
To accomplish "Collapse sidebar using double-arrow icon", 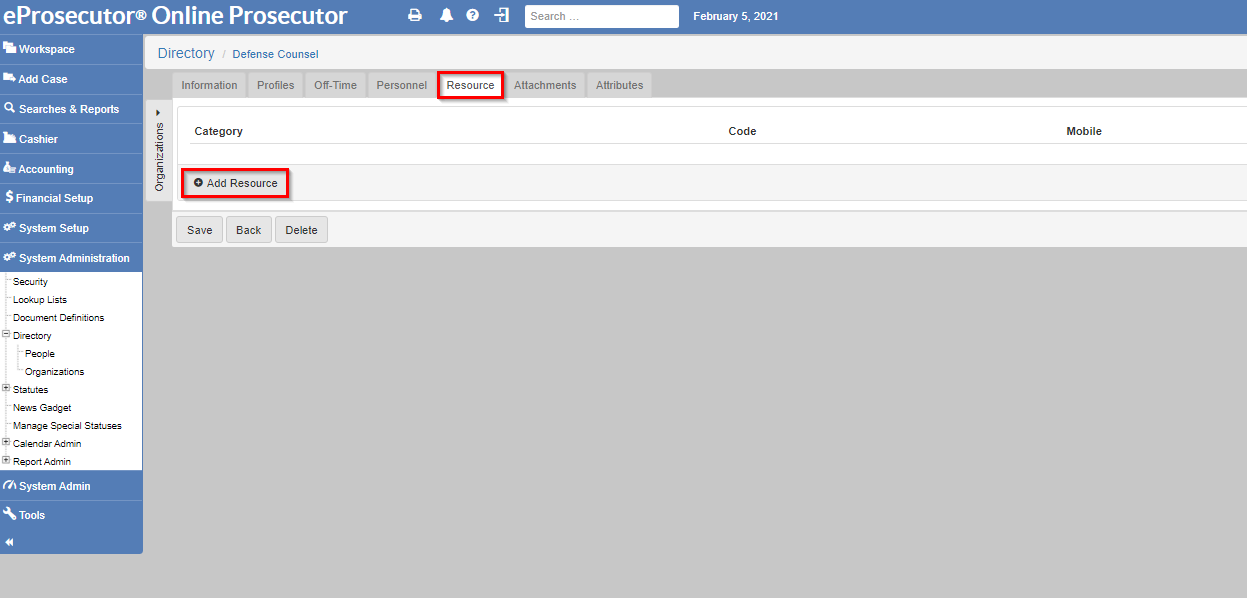I will [10, 542].
